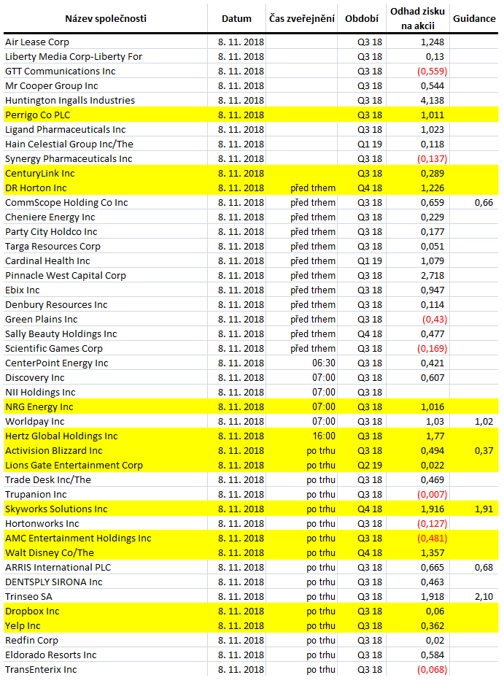
Task: Click the Čas zveřejnění column header
Action: pos(301,19)
